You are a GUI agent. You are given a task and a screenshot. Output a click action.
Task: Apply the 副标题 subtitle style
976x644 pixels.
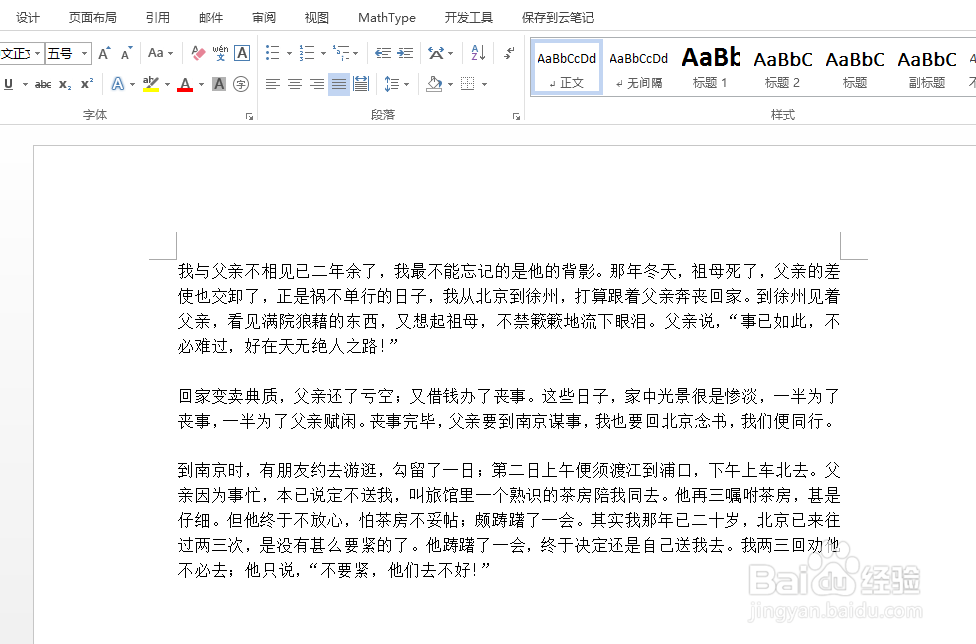[927, 67]
